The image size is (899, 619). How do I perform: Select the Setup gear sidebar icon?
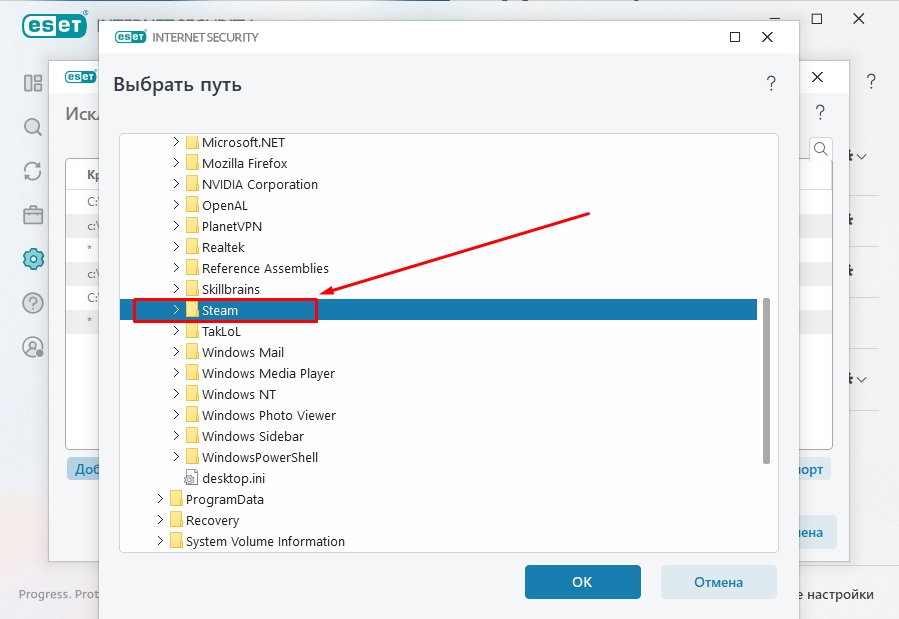pos(33,259)
